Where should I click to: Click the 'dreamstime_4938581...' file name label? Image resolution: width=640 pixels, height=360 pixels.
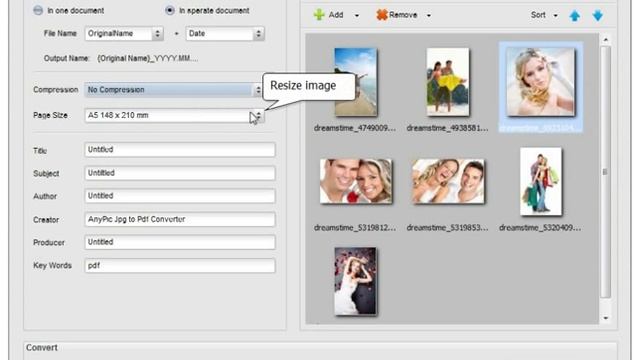point(447,128)
